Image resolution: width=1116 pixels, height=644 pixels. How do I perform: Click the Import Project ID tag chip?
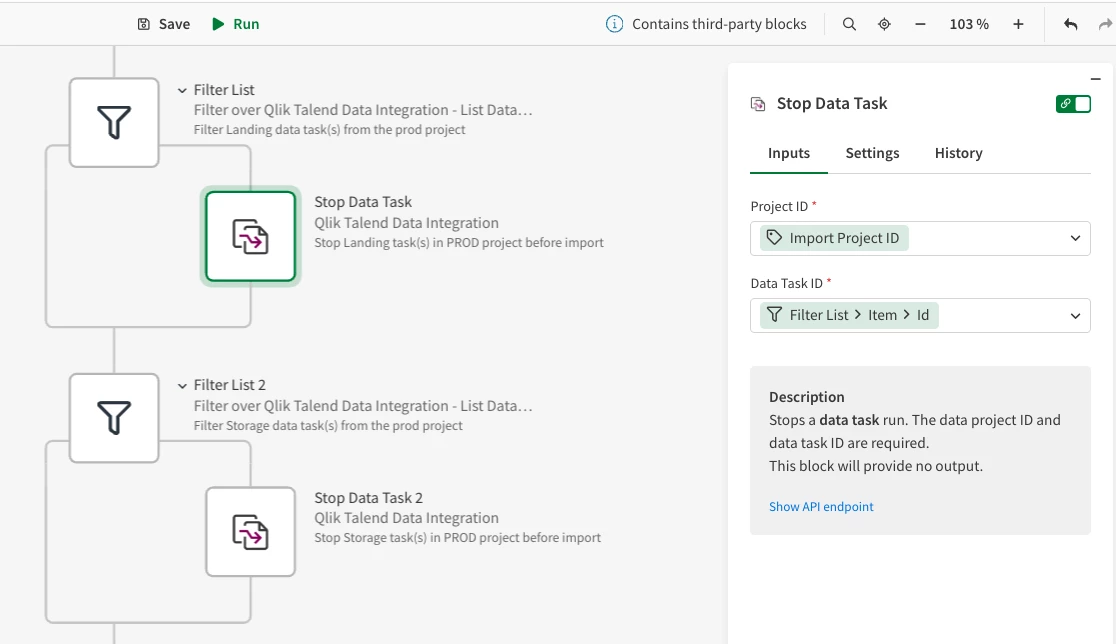pyautogui.click(x=834, y=238)
